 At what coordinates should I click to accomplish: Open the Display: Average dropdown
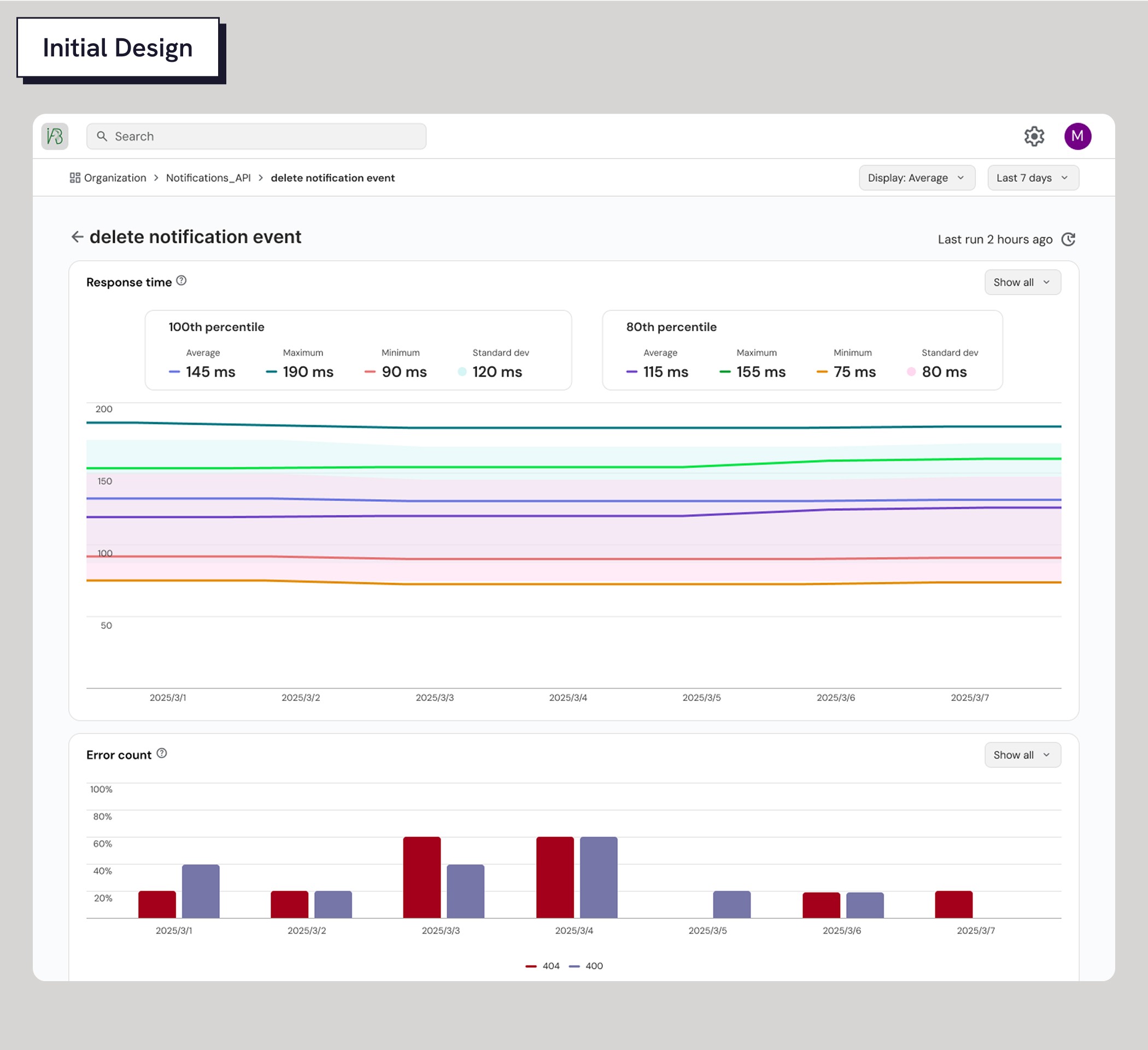(x=916, y=178)
